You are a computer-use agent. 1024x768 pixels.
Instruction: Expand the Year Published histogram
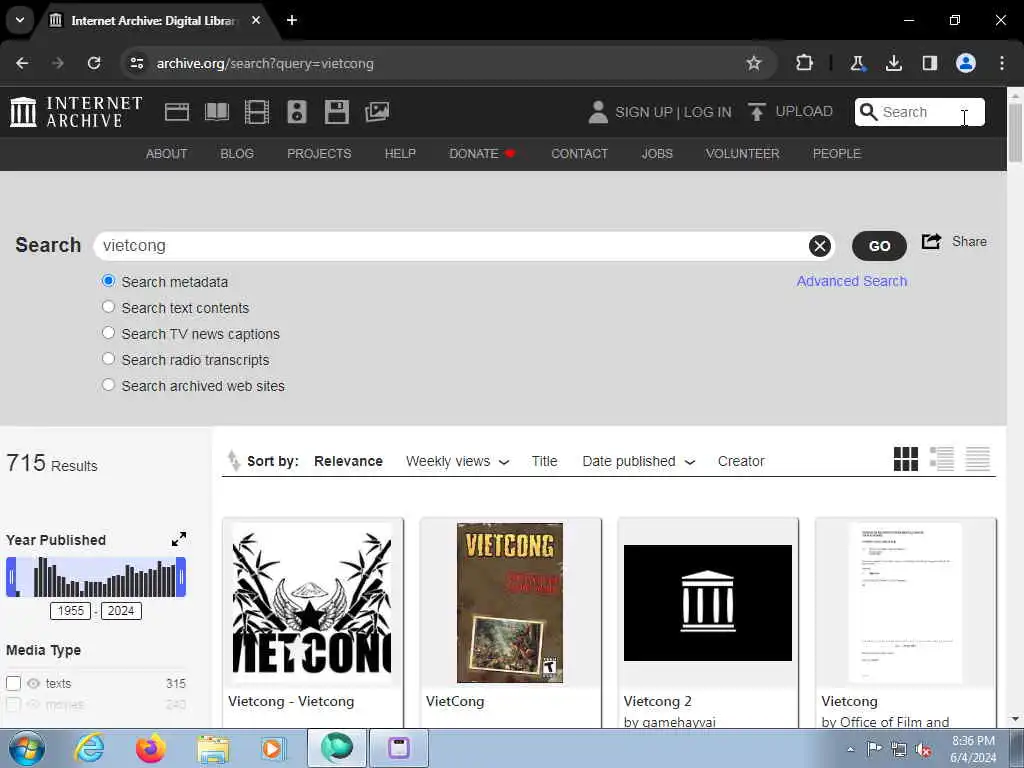click(x=179, y=539)
